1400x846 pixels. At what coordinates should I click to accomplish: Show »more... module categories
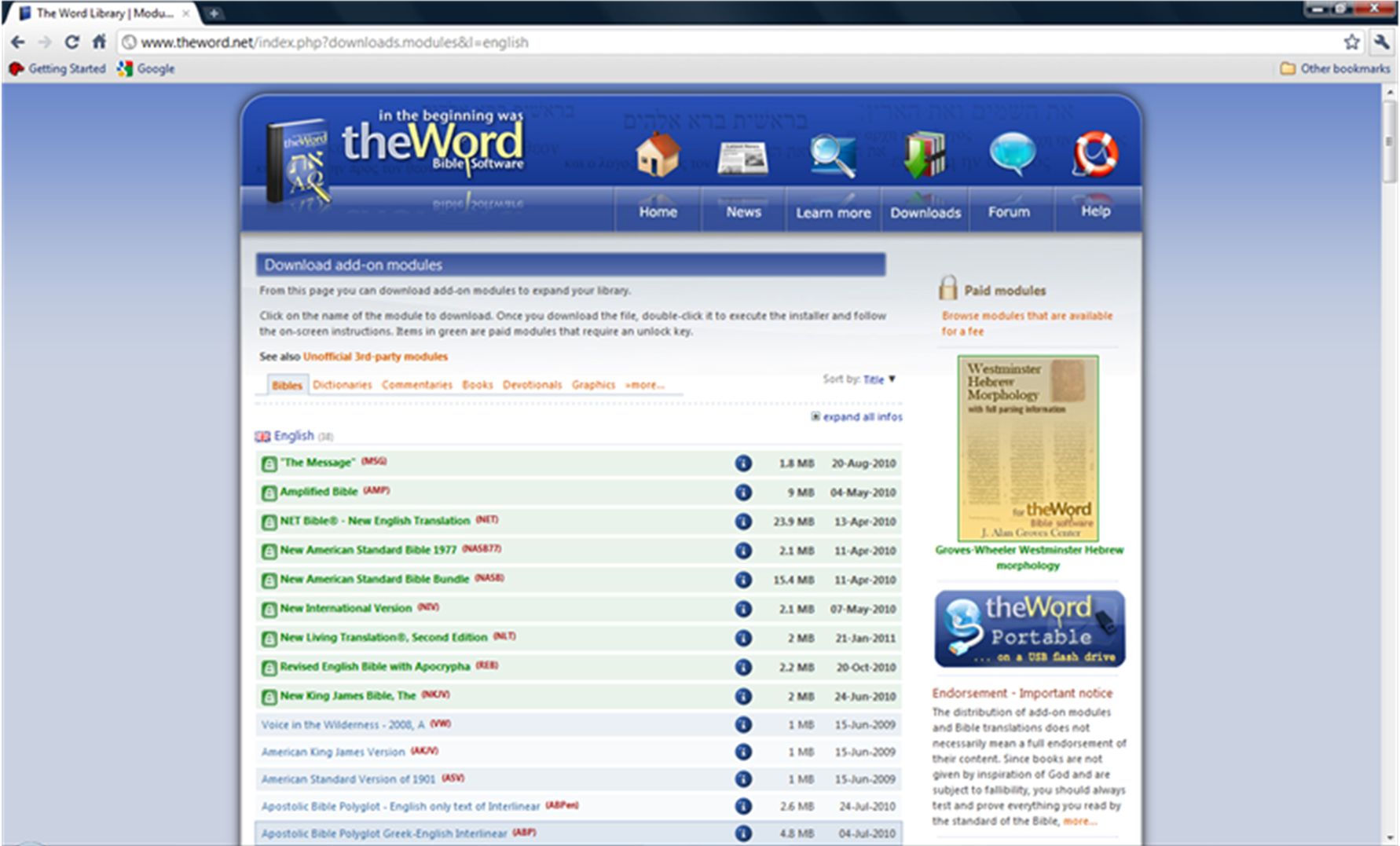[644, 385]
